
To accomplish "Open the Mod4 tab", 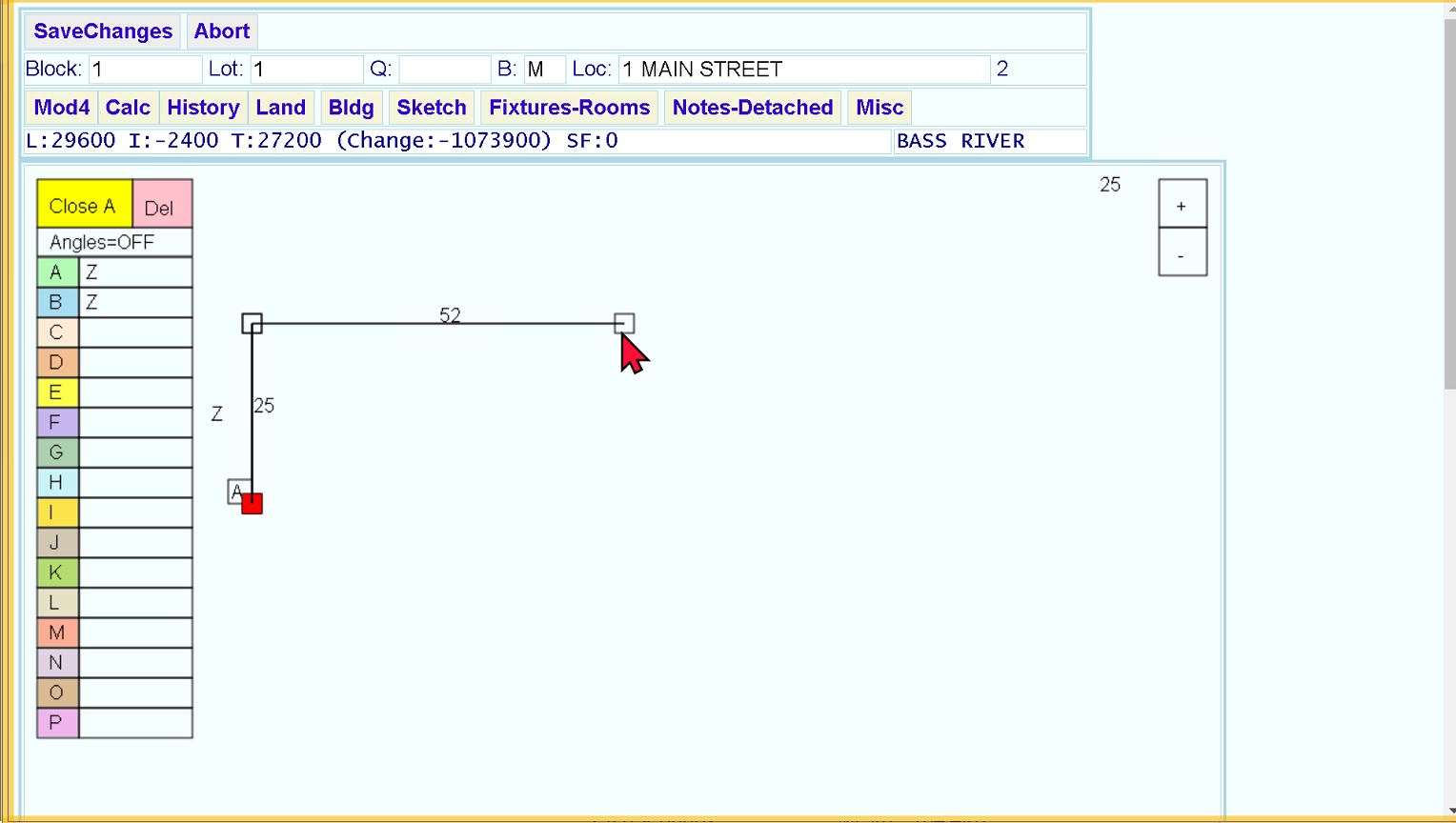I will (61, 108).
